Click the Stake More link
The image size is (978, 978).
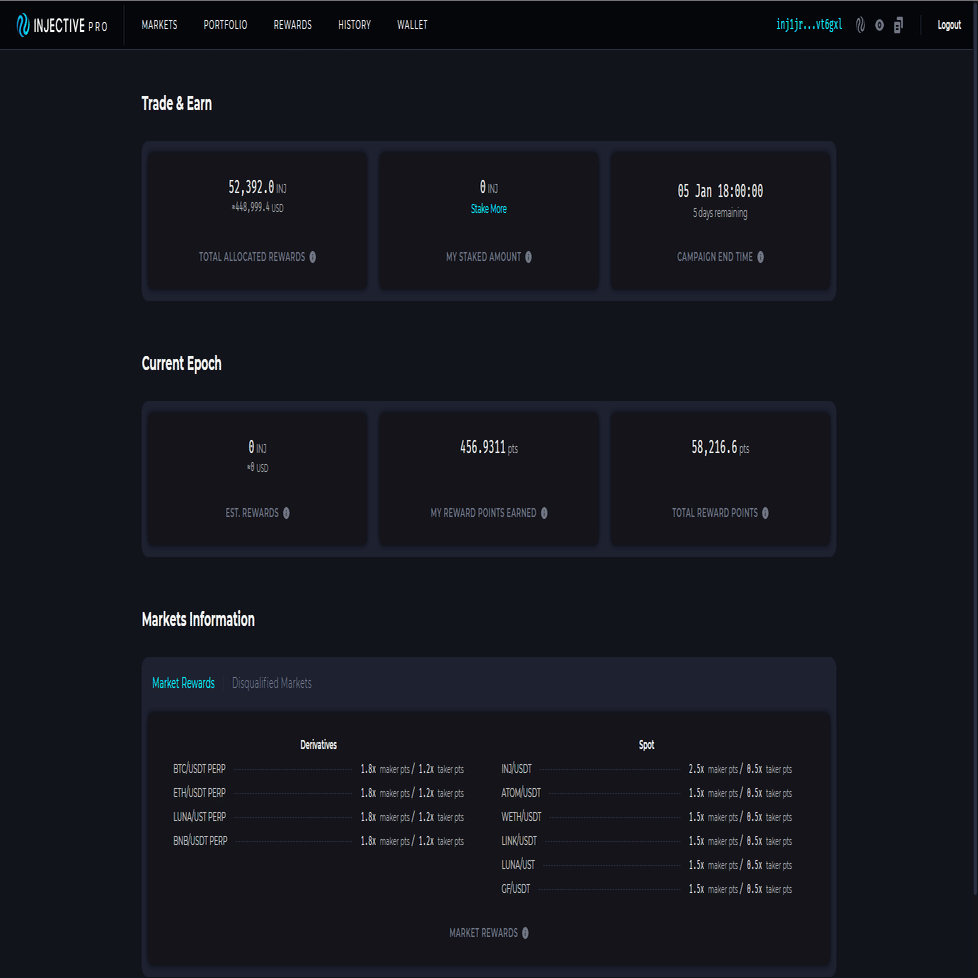488,209
